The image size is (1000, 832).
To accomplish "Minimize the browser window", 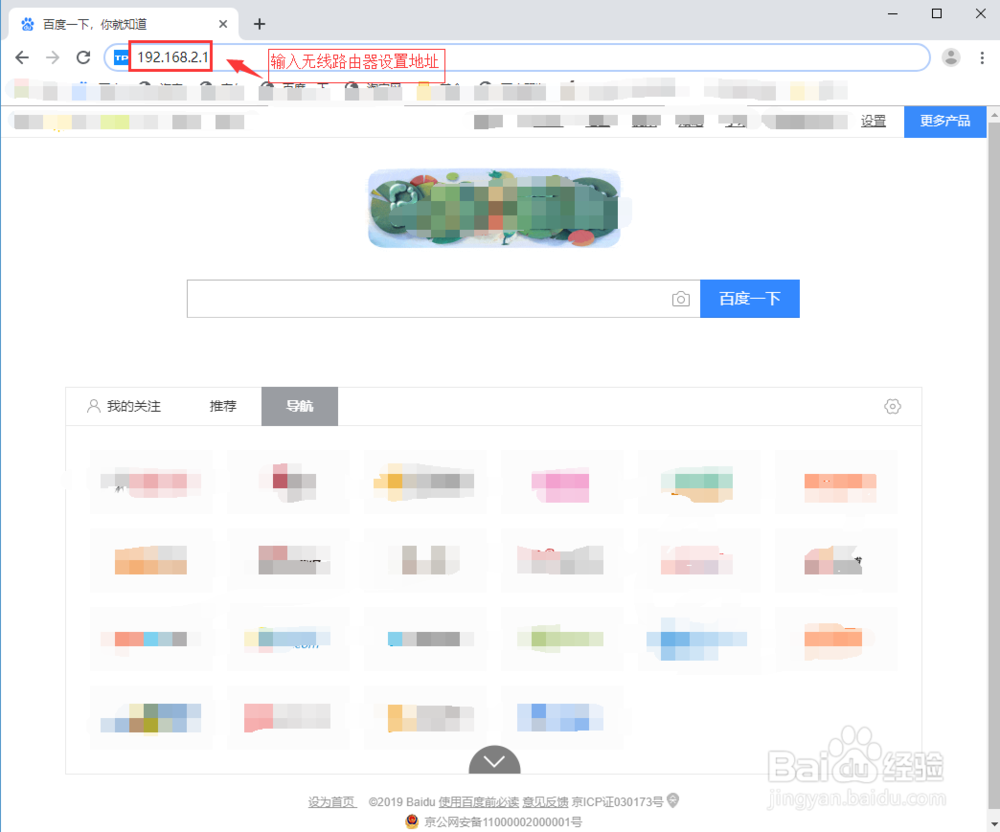I will pyautogui.click(x=893, y=13).
